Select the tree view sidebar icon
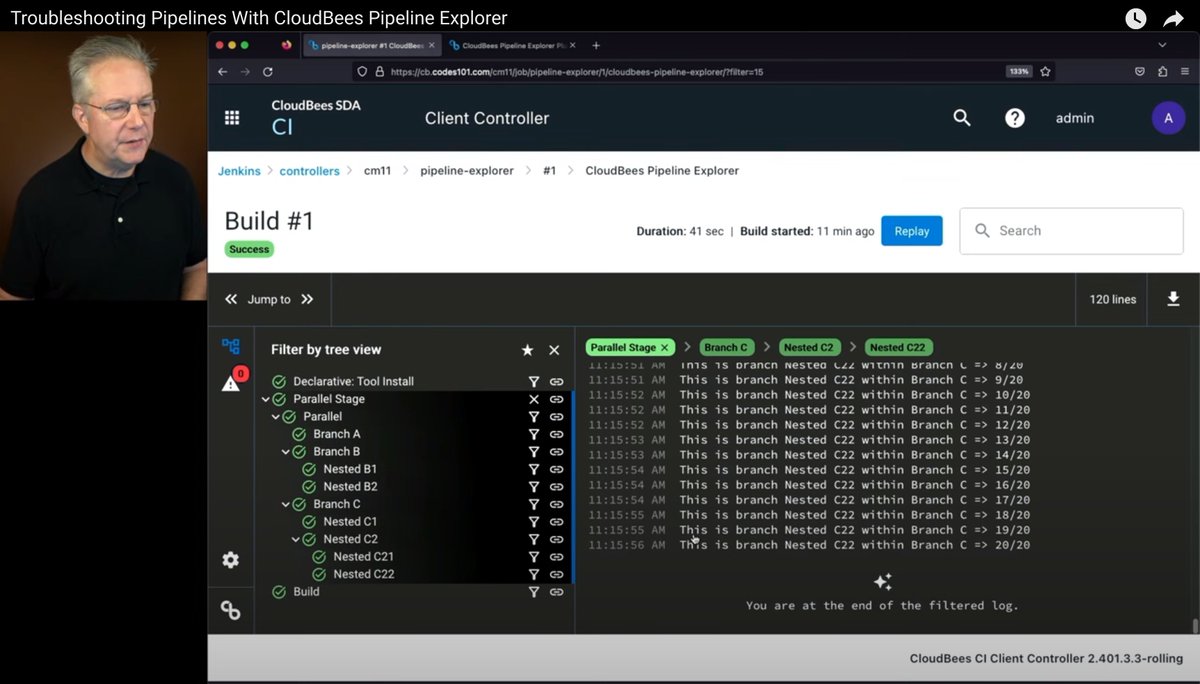 (x=231, y=347)
